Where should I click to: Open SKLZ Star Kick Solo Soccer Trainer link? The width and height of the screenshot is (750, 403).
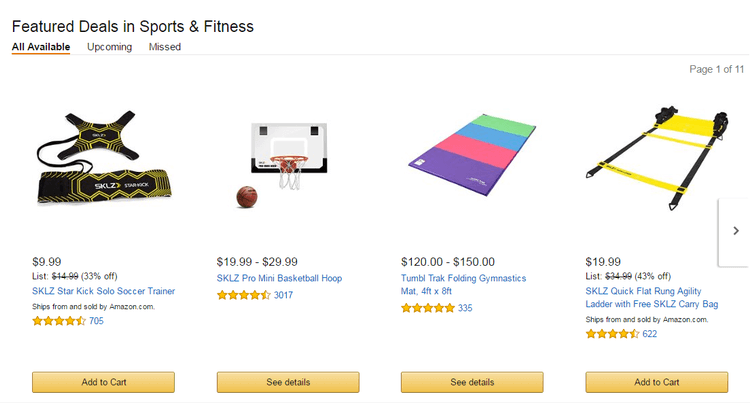(x=104, y=292)
